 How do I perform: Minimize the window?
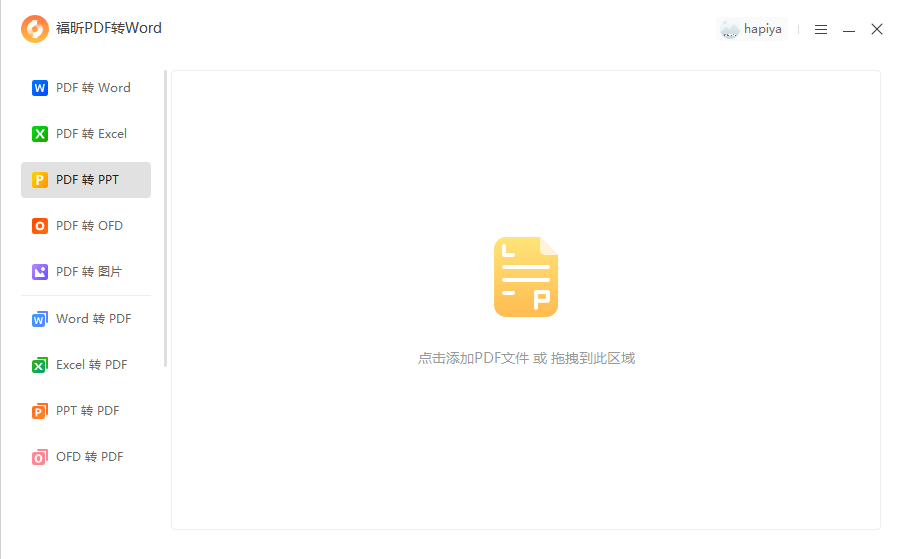[x=849, y=29]
